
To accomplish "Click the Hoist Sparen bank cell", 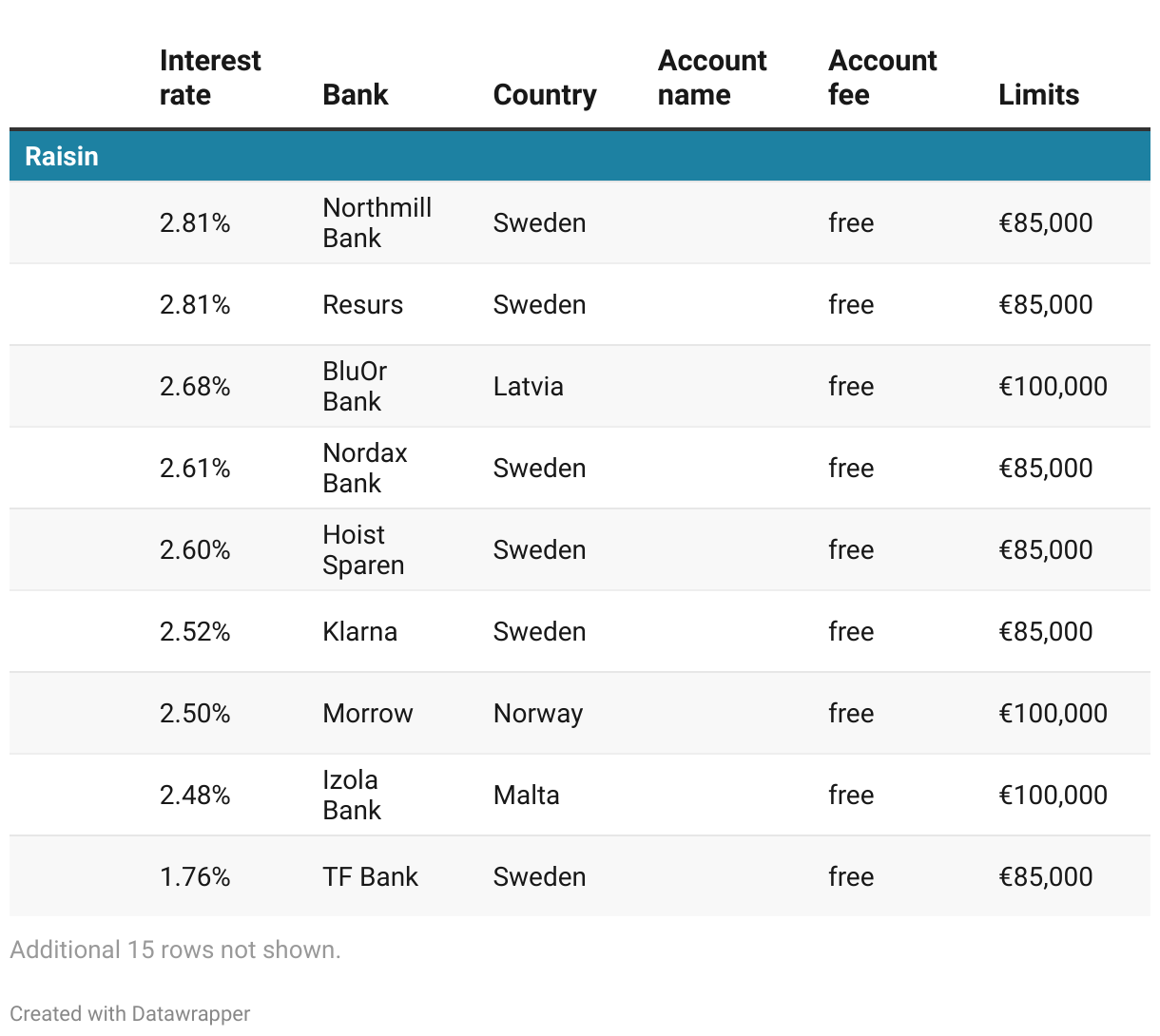I will point(363,549).
